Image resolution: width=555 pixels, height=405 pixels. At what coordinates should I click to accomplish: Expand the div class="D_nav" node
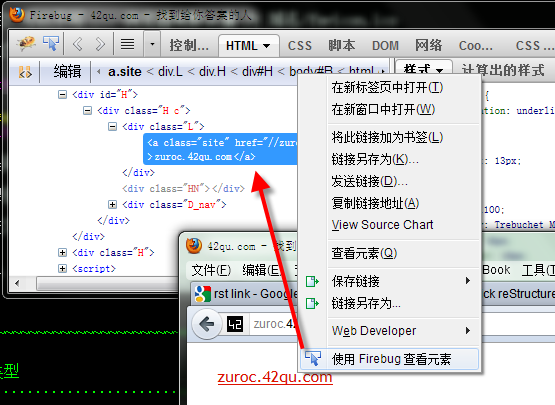112,204
